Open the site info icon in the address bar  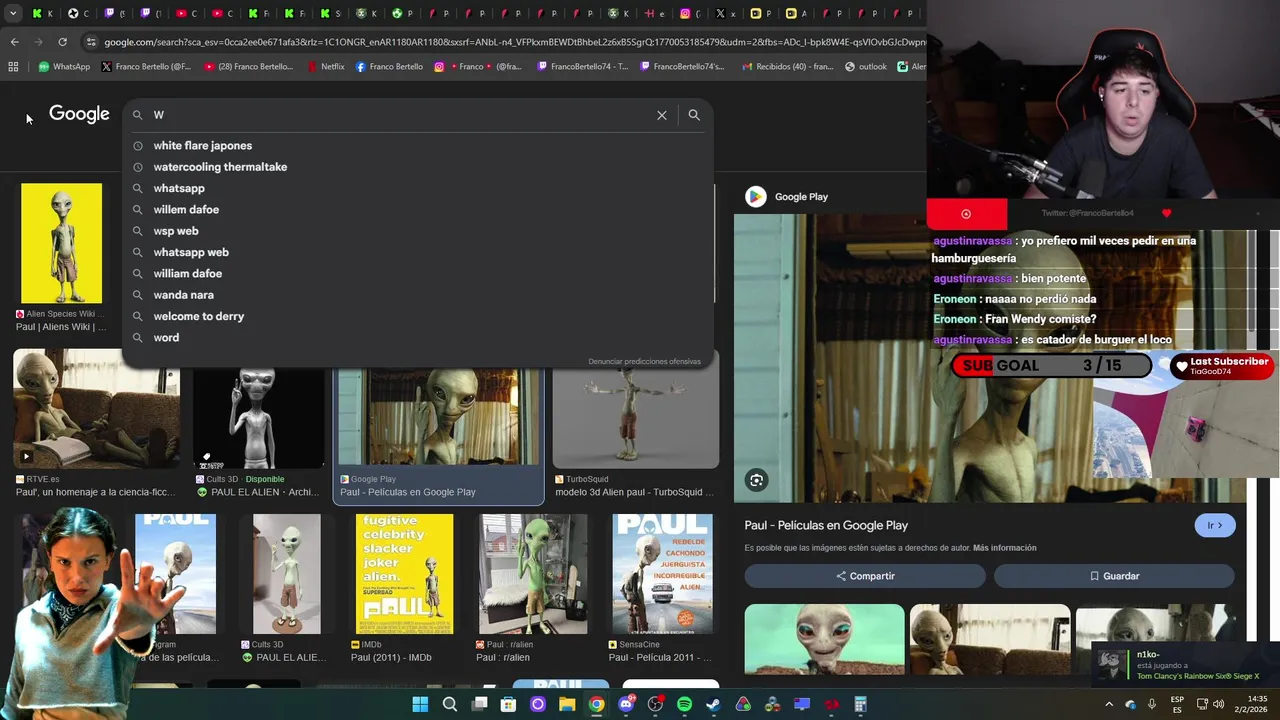[91, 42]
